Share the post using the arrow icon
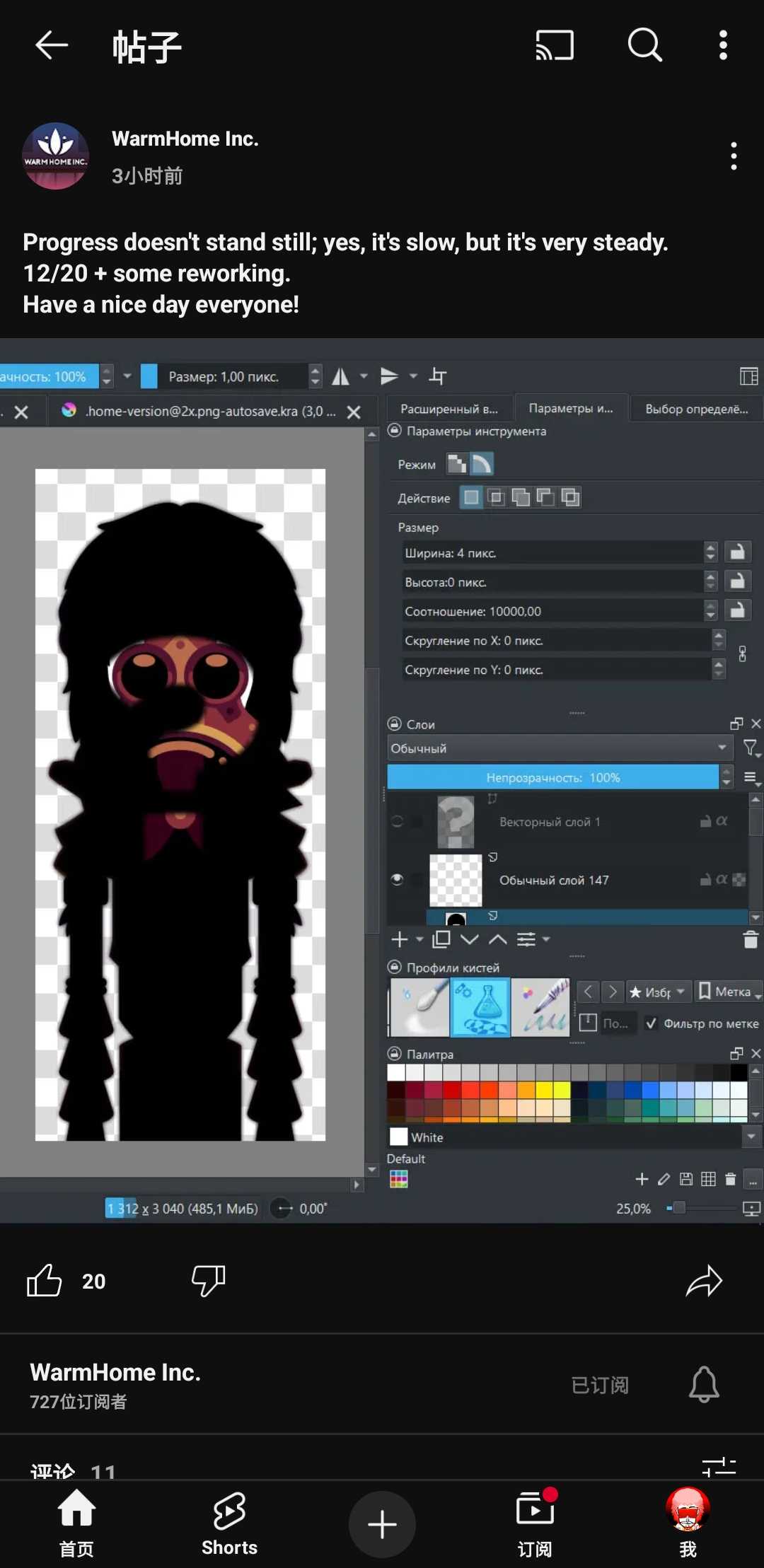The height and width of the screenshot is (1568, 764). tap(704, 1281)
